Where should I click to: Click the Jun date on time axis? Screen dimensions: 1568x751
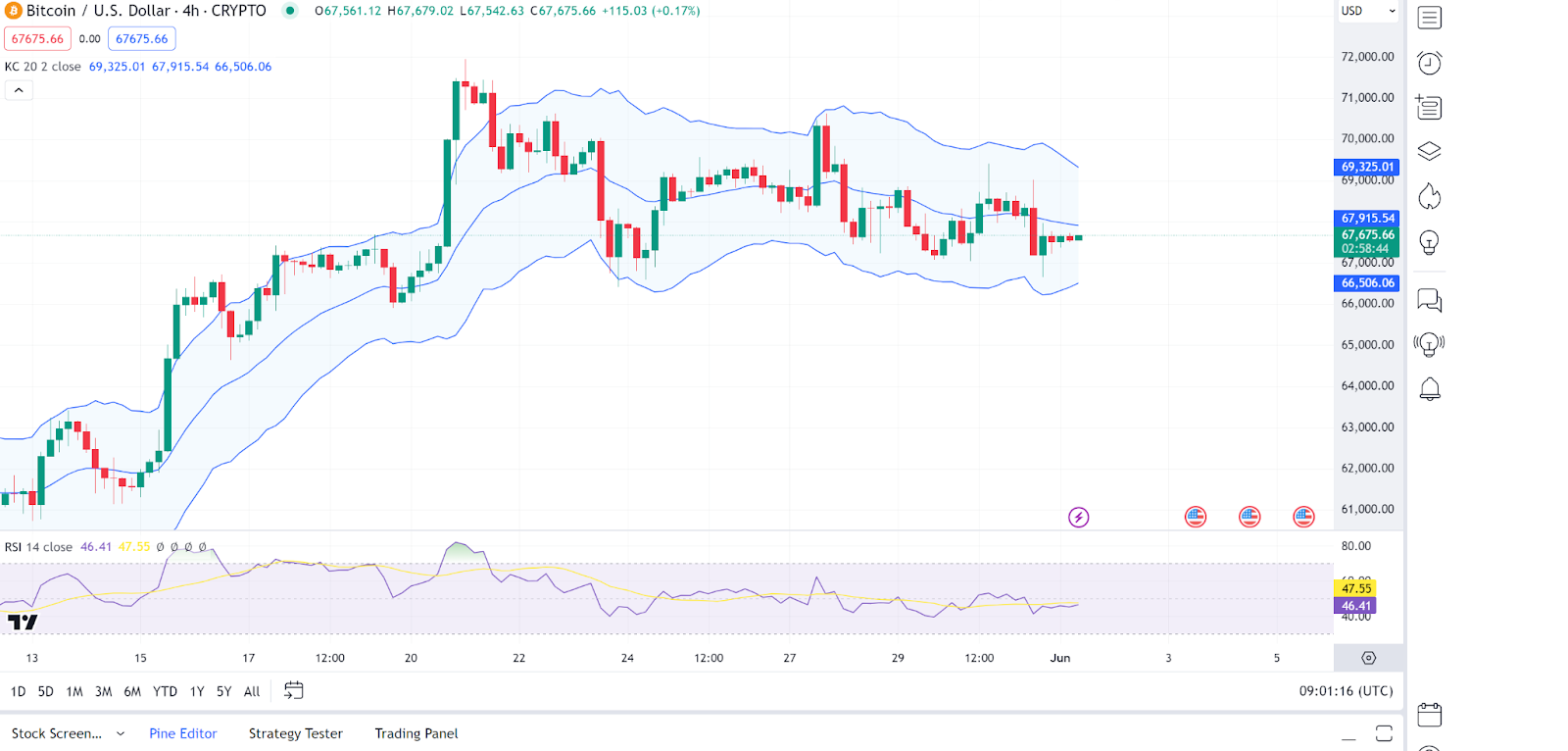point(1060,658)
